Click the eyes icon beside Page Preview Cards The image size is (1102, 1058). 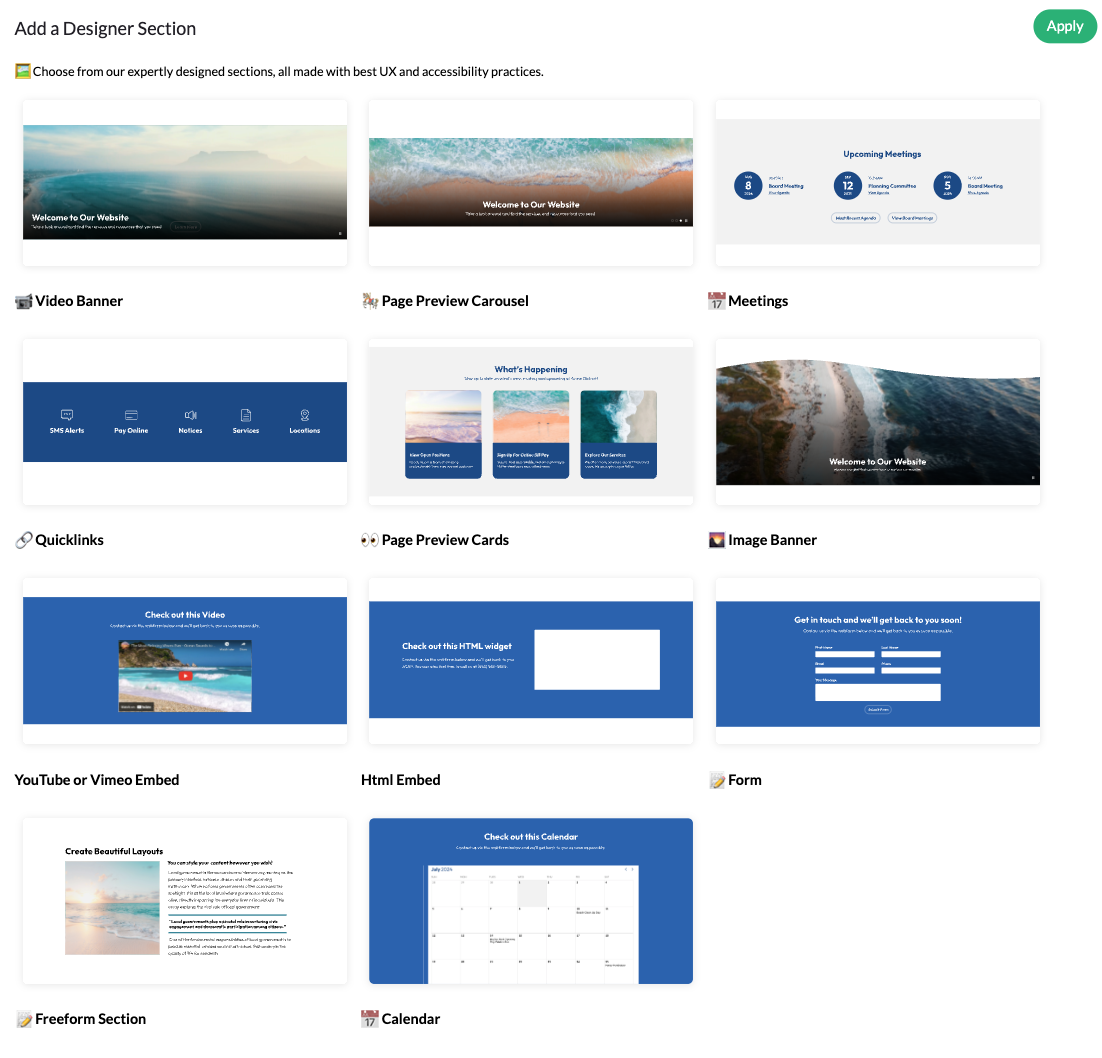pos(370,540)
